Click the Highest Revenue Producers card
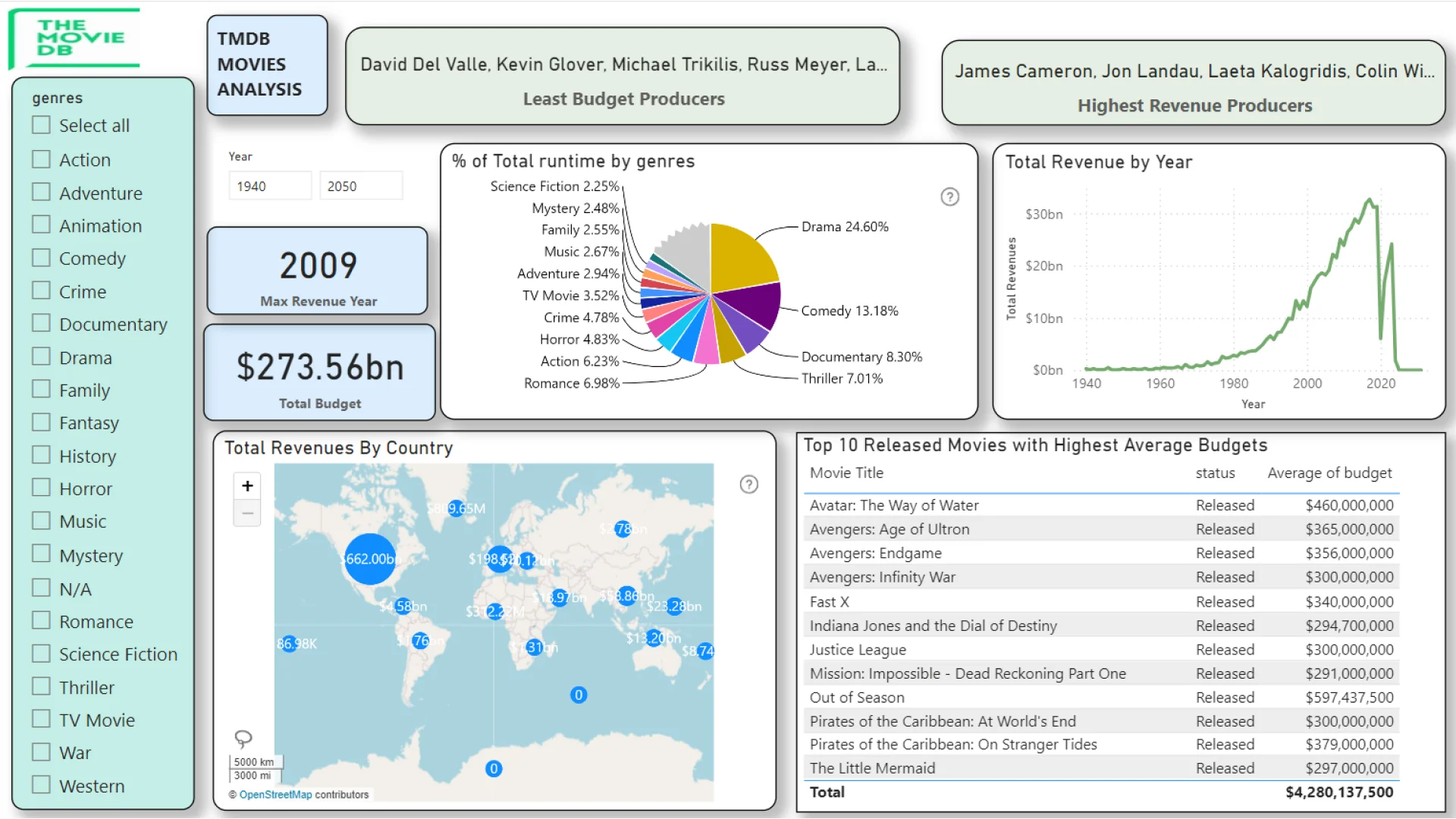Screen dimensions: 1456x819 click(x=1194, y=83)
